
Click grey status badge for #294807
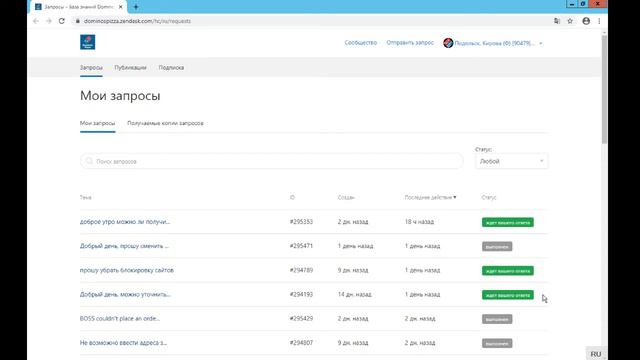(497, 343)
